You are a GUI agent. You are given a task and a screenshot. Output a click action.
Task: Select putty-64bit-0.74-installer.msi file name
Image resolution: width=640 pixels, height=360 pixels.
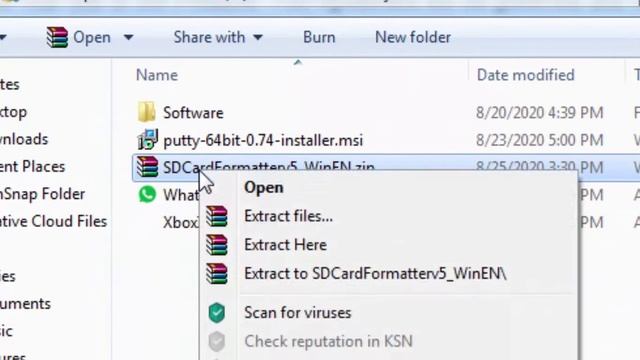[263, 140]
